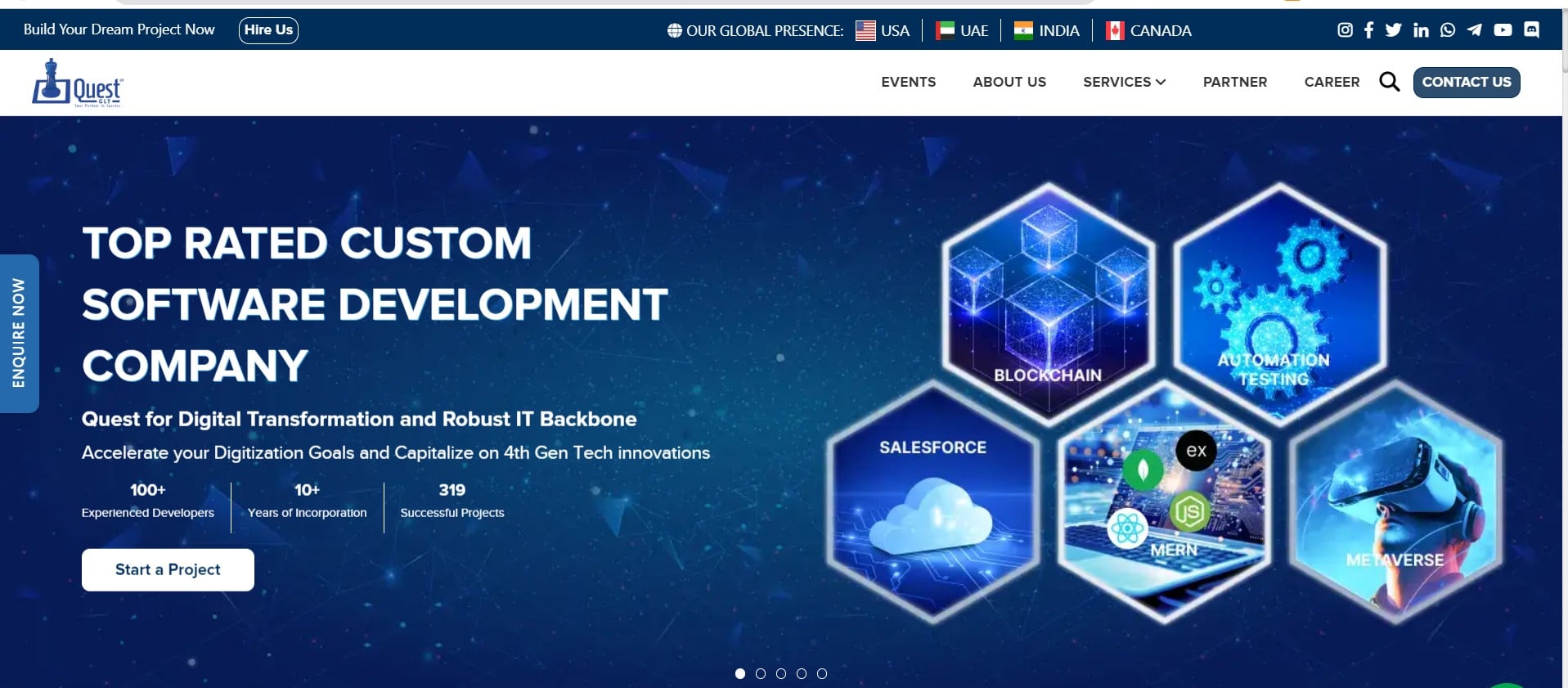The height and width of the screenshot is (688, 1568).
Task: Open the About Us menu item
Action: click(x=1009, y=82)
